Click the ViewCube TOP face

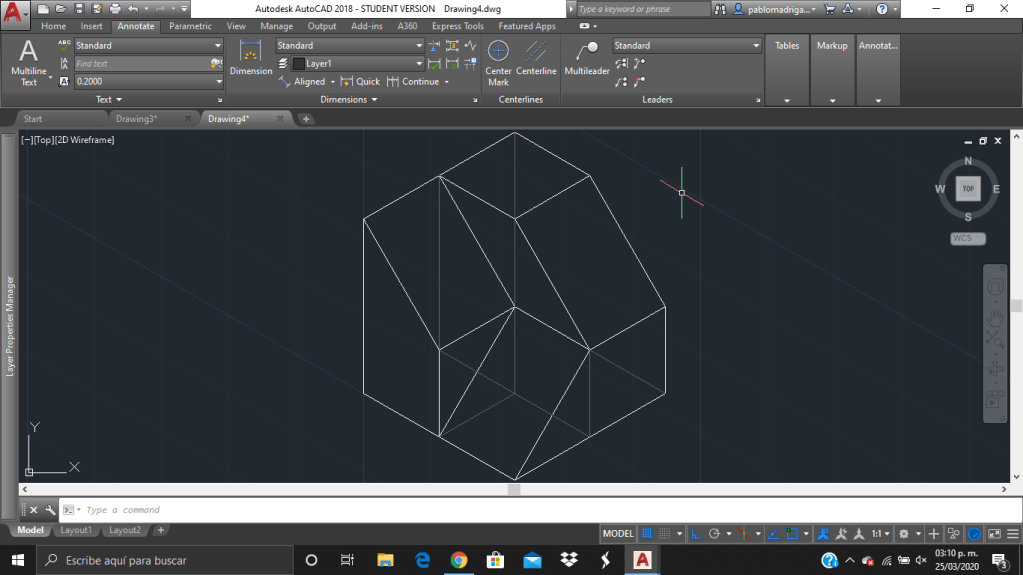coord(967,189)
